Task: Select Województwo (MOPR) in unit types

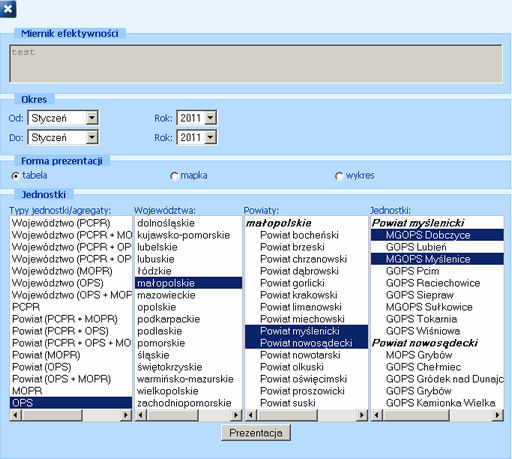Action: (71, 271)
